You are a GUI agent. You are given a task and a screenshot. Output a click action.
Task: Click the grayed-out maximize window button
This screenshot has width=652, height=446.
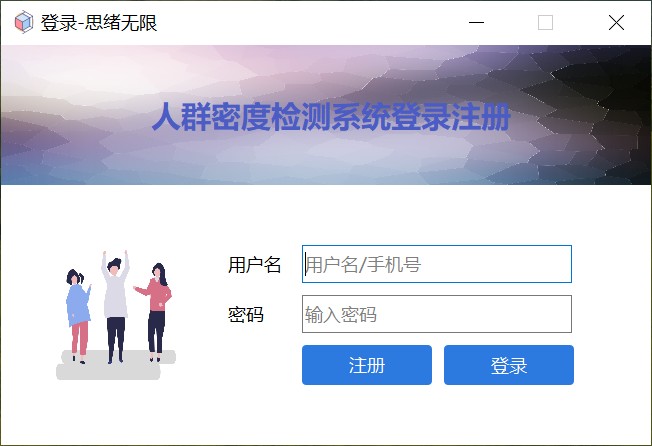(x=545, y=22)
